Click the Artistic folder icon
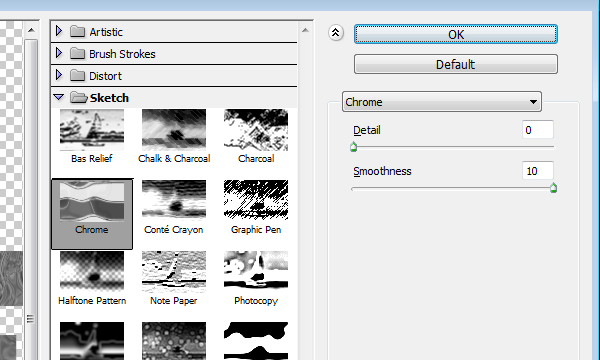Image resolution: width=600 pixels, height=360 pixels. (78, 31)
